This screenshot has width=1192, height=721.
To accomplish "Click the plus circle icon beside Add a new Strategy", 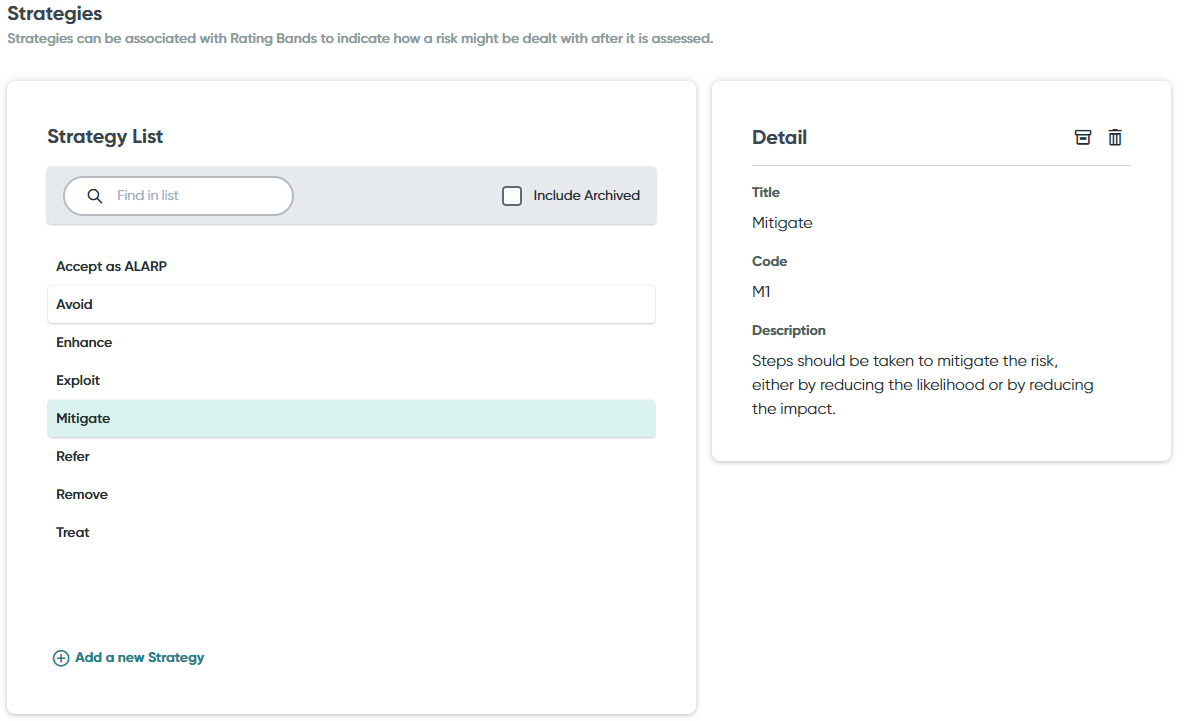I will (x=61, y=658).
